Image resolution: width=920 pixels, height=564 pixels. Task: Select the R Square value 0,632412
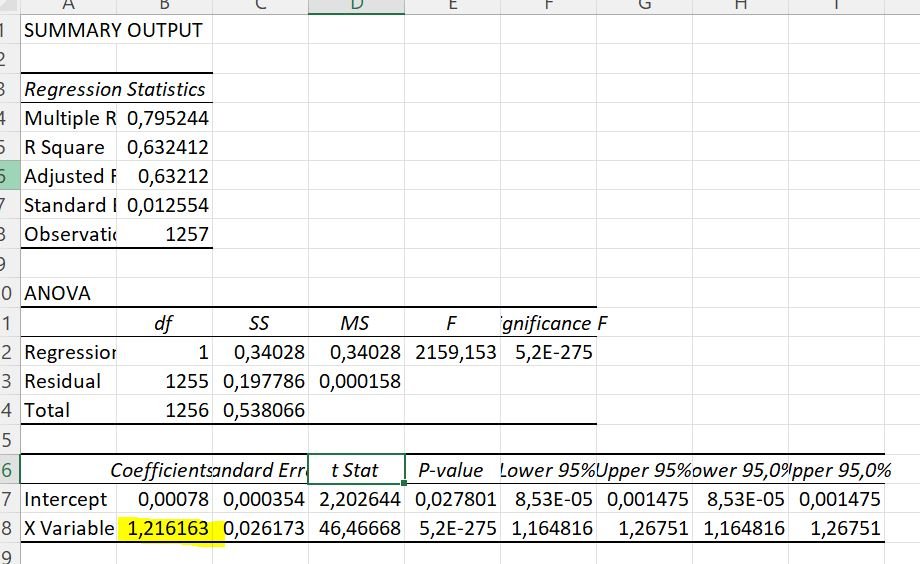pos(167,147)
